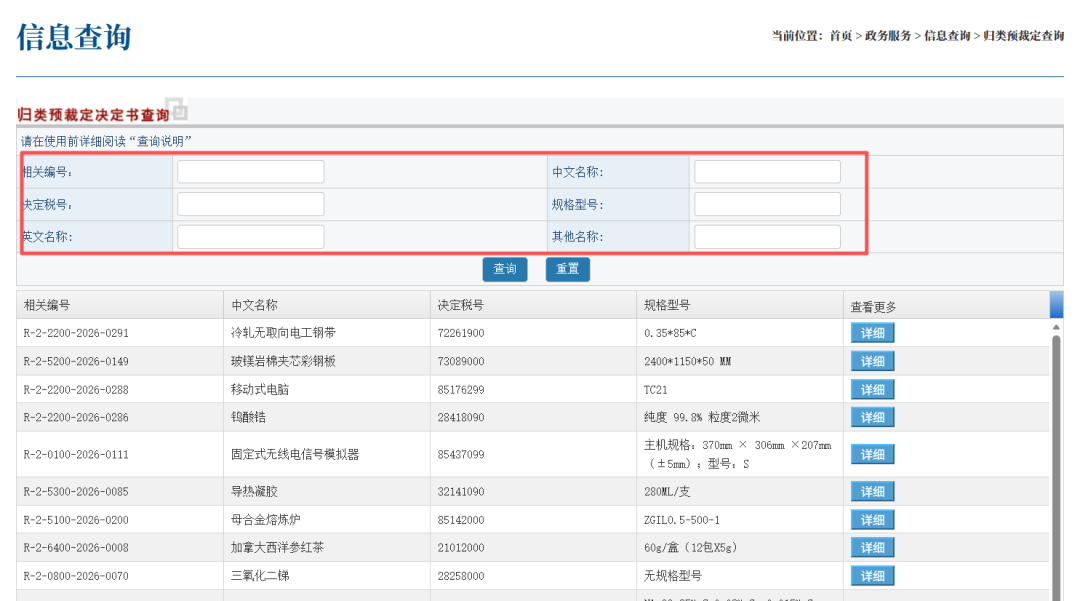Select code R-2-2200-2026-0291

[x=76, y=333]
